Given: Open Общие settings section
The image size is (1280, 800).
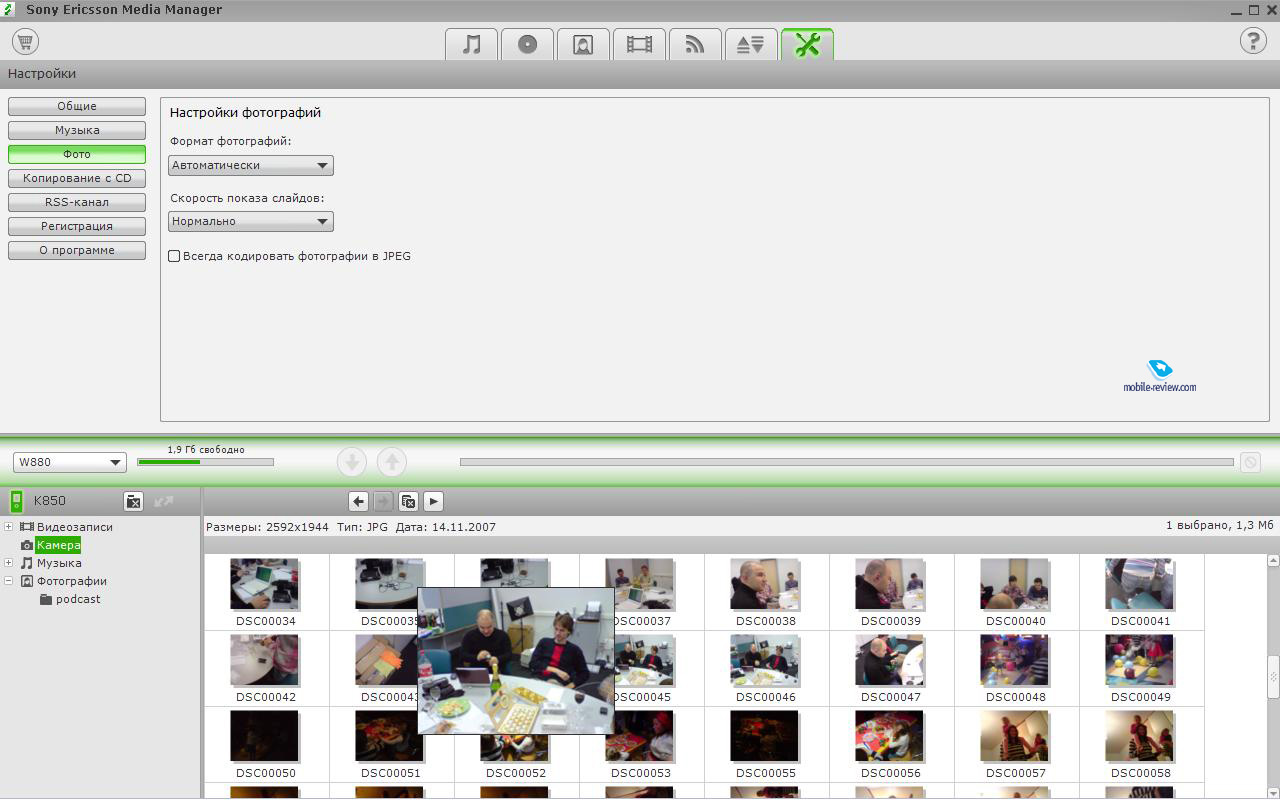Looking at the screenshot, I should (x=77, y=106).
